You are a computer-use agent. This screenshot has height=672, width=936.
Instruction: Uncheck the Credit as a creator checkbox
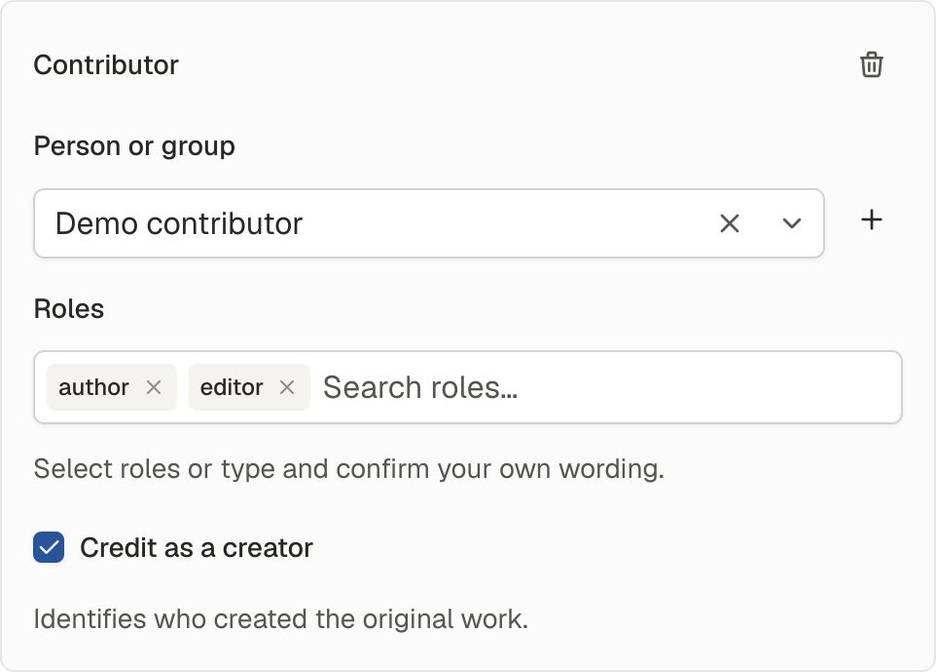[x=49, y=547]
